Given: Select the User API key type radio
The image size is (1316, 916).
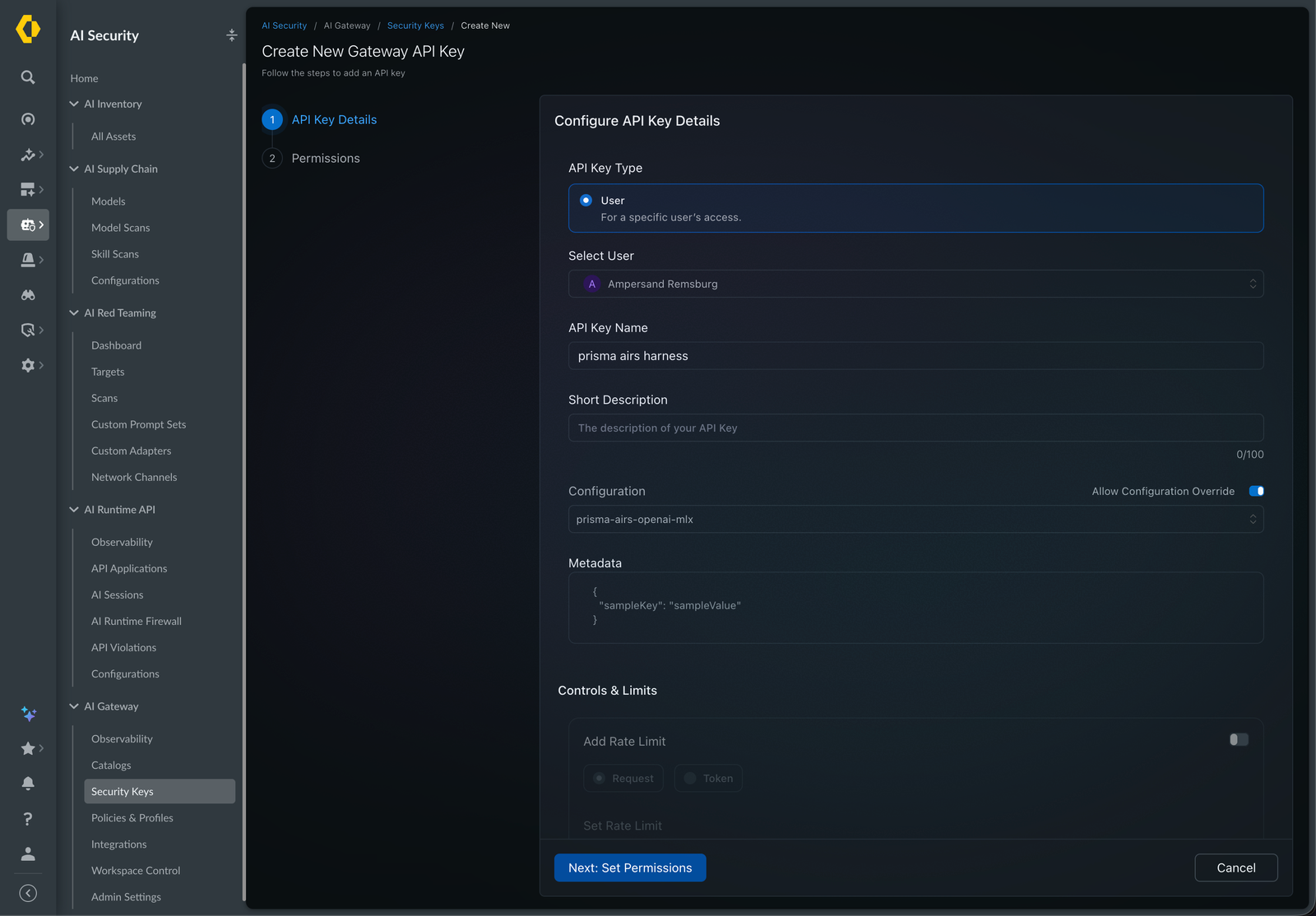Looking at the screenshot, I should [586, 201].
